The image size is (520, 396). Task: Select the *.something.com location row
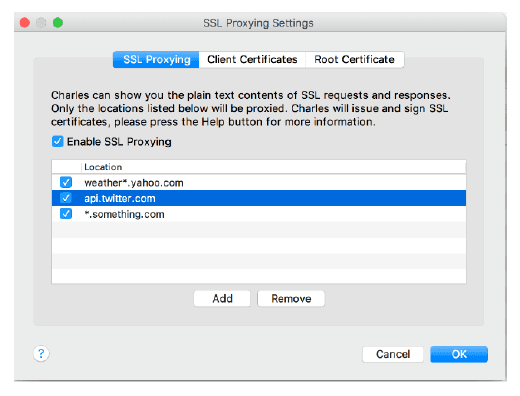tap(259, 214)
